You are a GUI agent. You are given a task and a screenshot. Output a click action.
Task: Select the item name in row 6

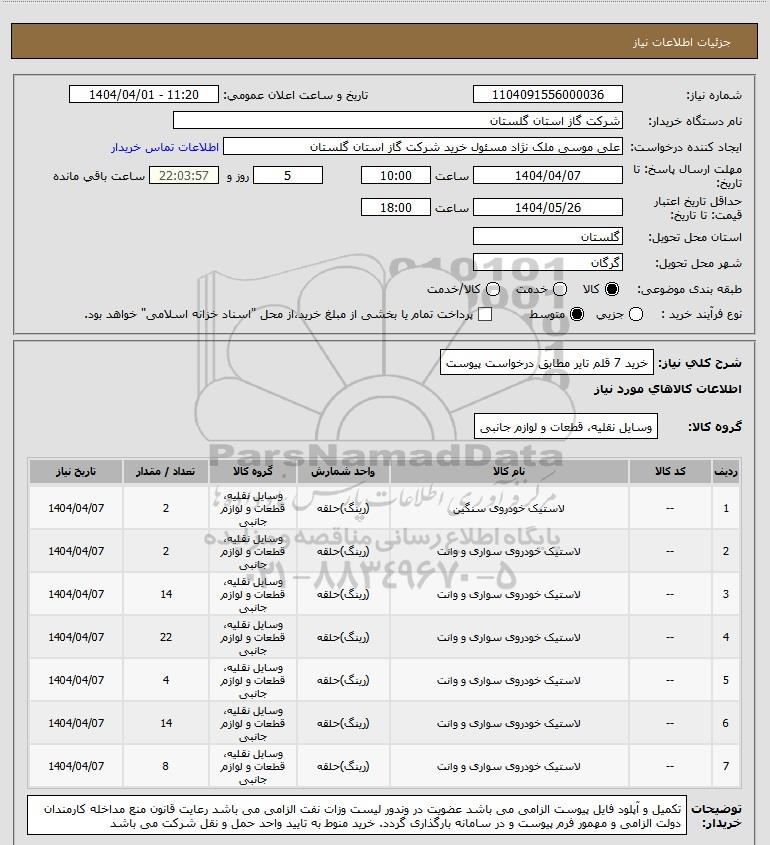(x=509, y=724)
